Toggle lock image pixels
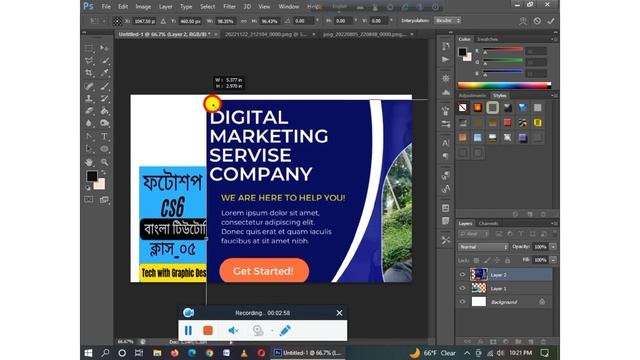Viewport: 640px width, 360px height. click(487, 260)
